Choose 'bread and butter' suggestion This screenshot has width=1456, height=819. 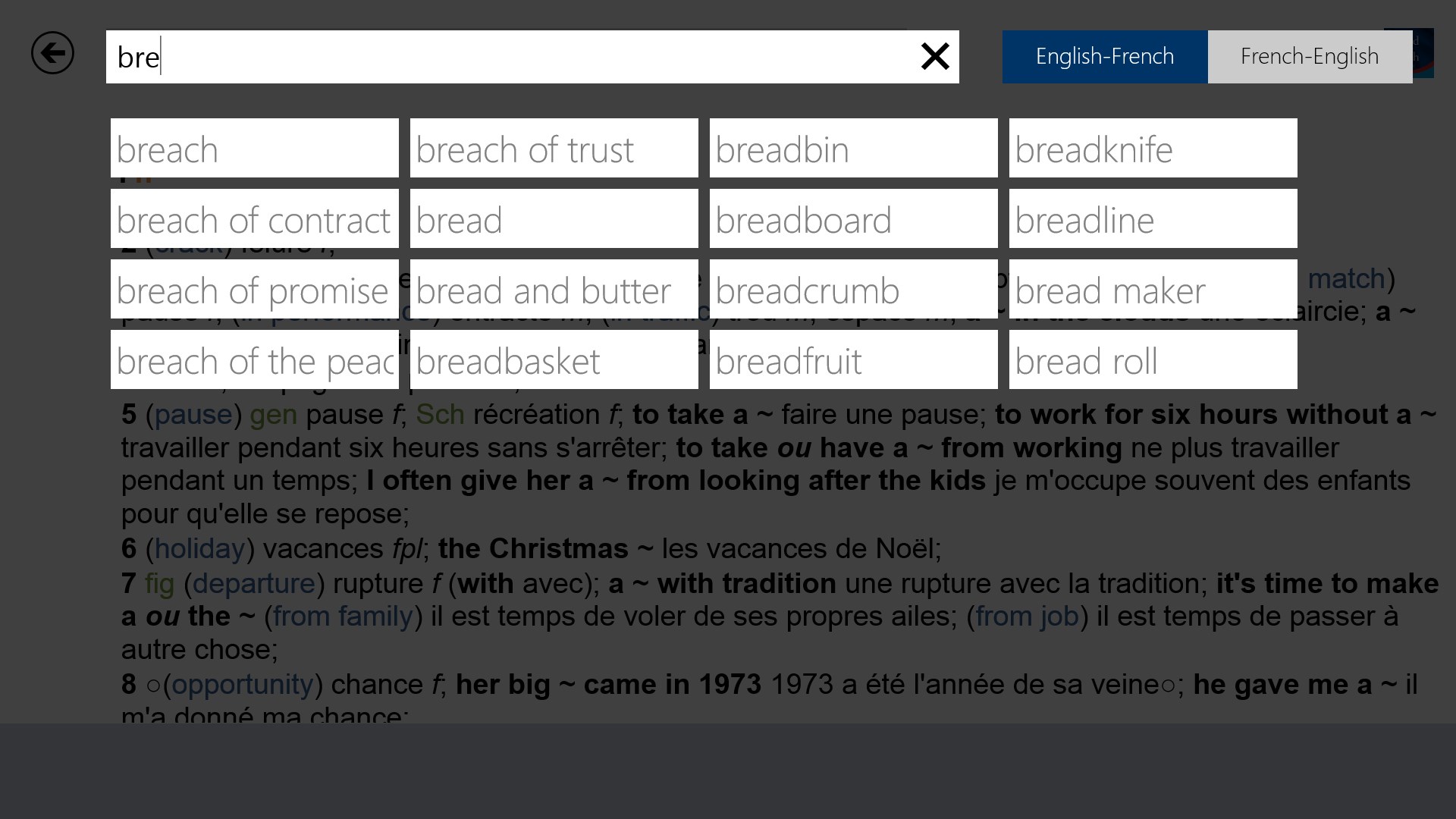coord(554,290)
